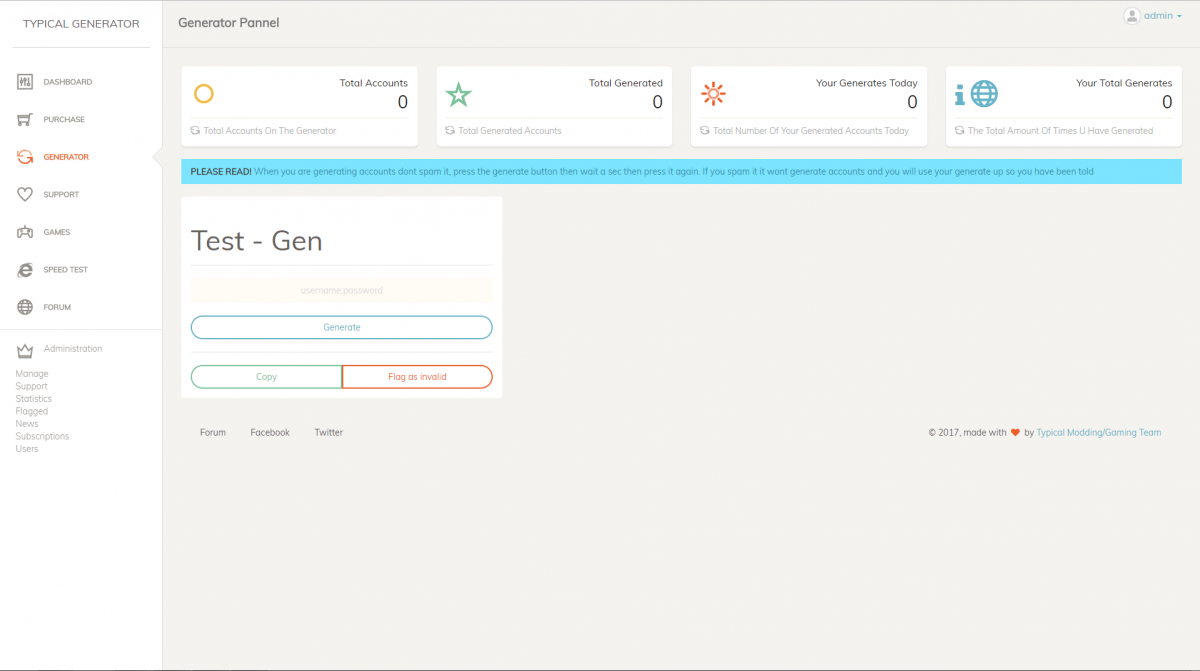Click the username:password output field
The height and width of the screenshot is (671, 1200).
pyautogui.click(x=341, y=291)
